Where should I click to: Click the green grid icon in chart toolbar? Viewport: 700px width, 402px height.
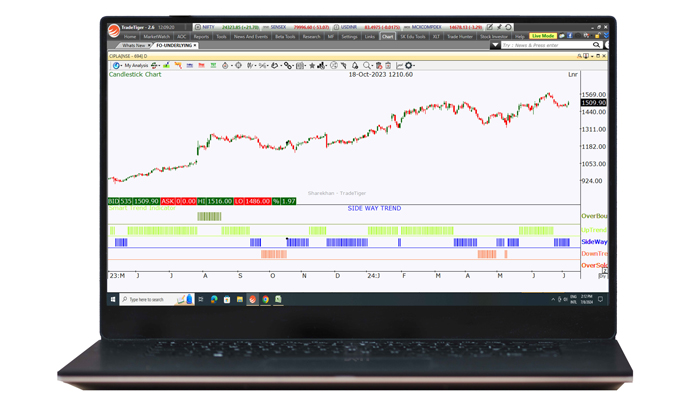point(213,65)
